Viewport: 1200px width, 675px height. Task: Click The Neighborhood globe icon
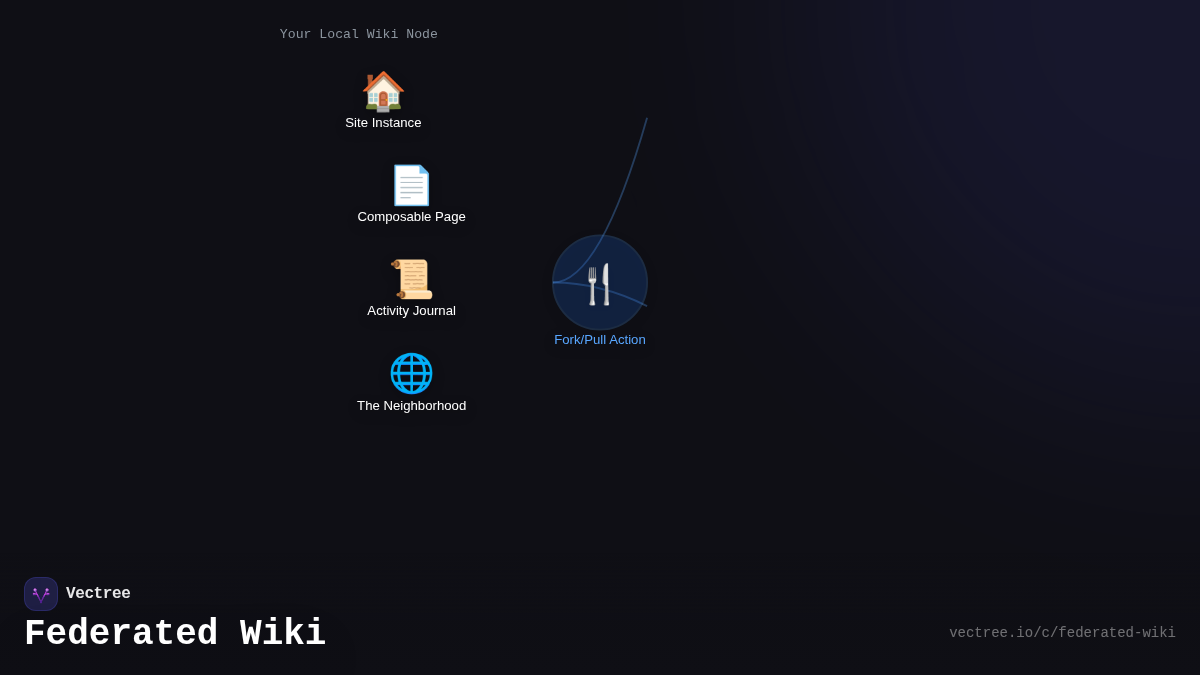coord(411,373)
